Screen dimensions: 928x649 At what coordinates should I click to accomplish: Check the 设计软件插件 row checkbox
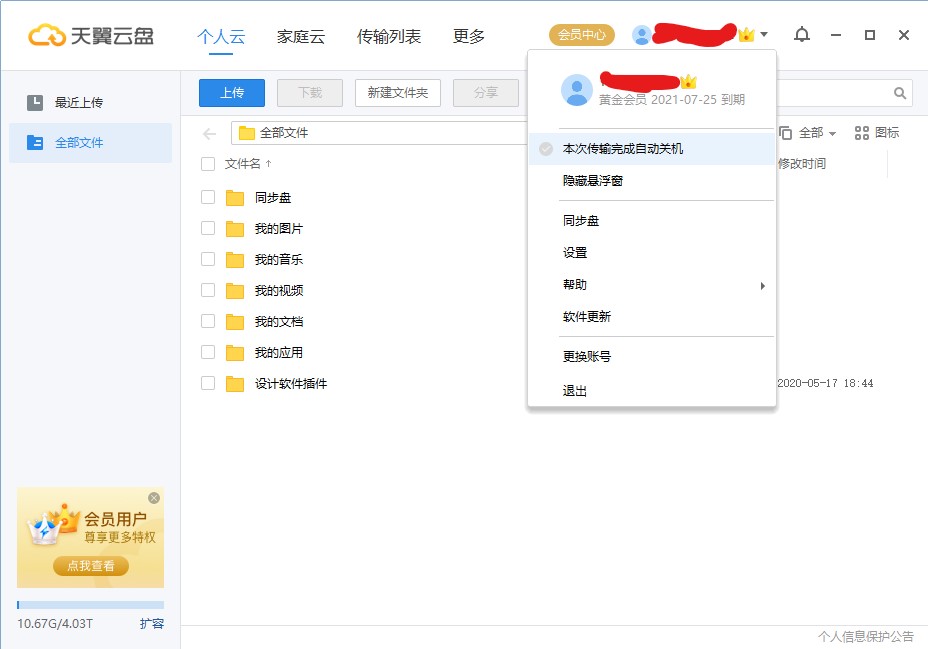click(x=208, y=383)
